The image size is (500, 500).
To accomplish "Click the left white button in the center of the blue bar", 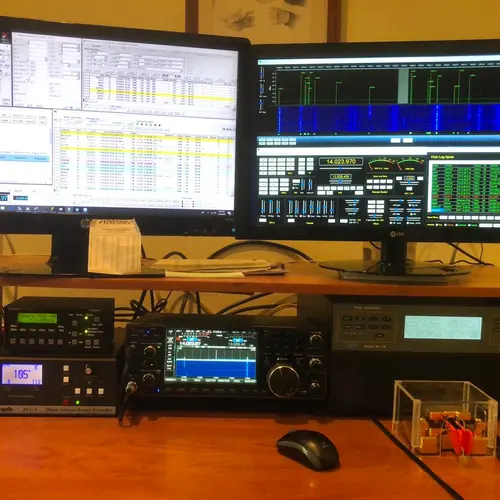I will tap(395, 140).
